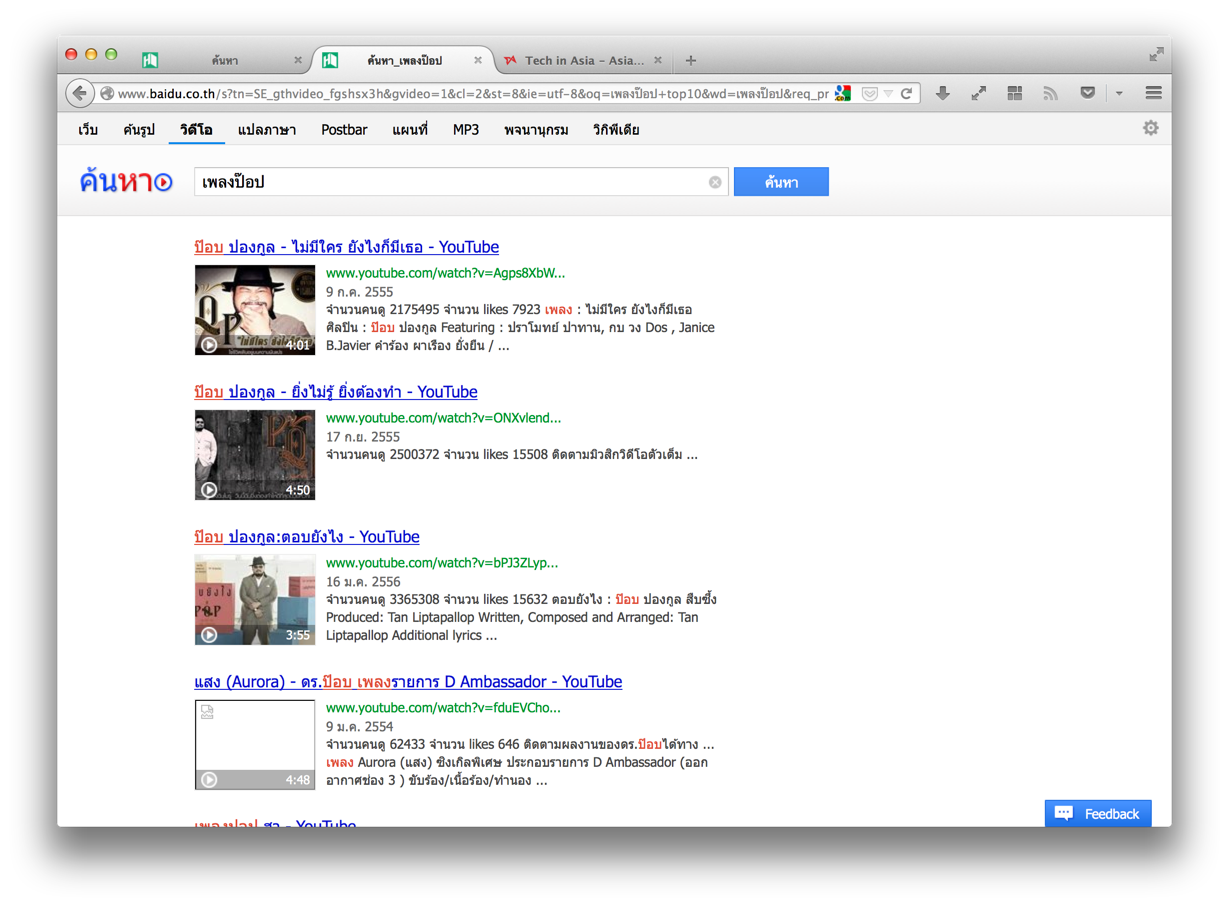Open the downloads arrow in the toolbar
This screenshot has width=1229, height=906.
[x=942, y=93]
